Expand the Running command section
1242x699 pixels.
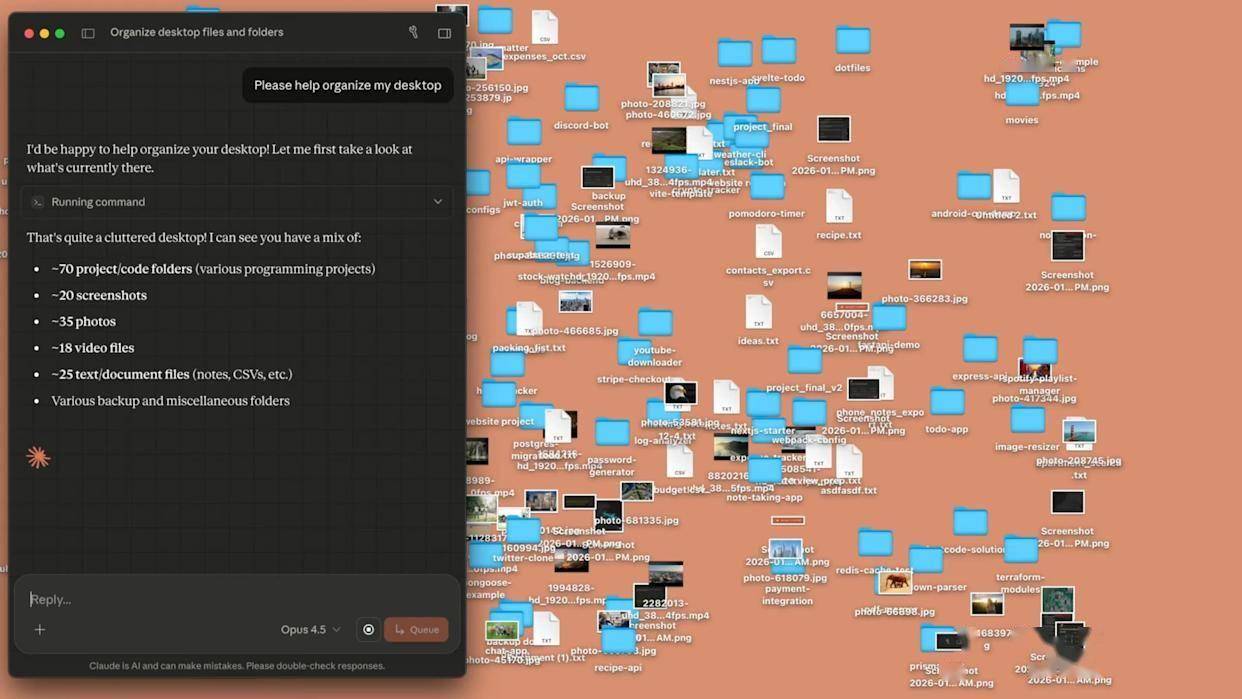click(x=437, y=202)
